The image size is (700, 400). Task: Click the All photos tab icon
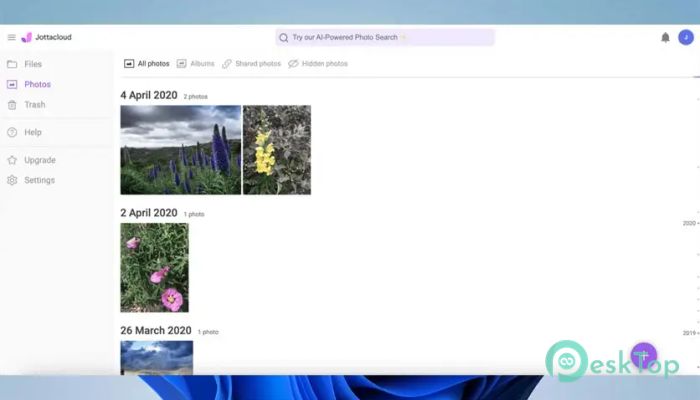point(129,63)
